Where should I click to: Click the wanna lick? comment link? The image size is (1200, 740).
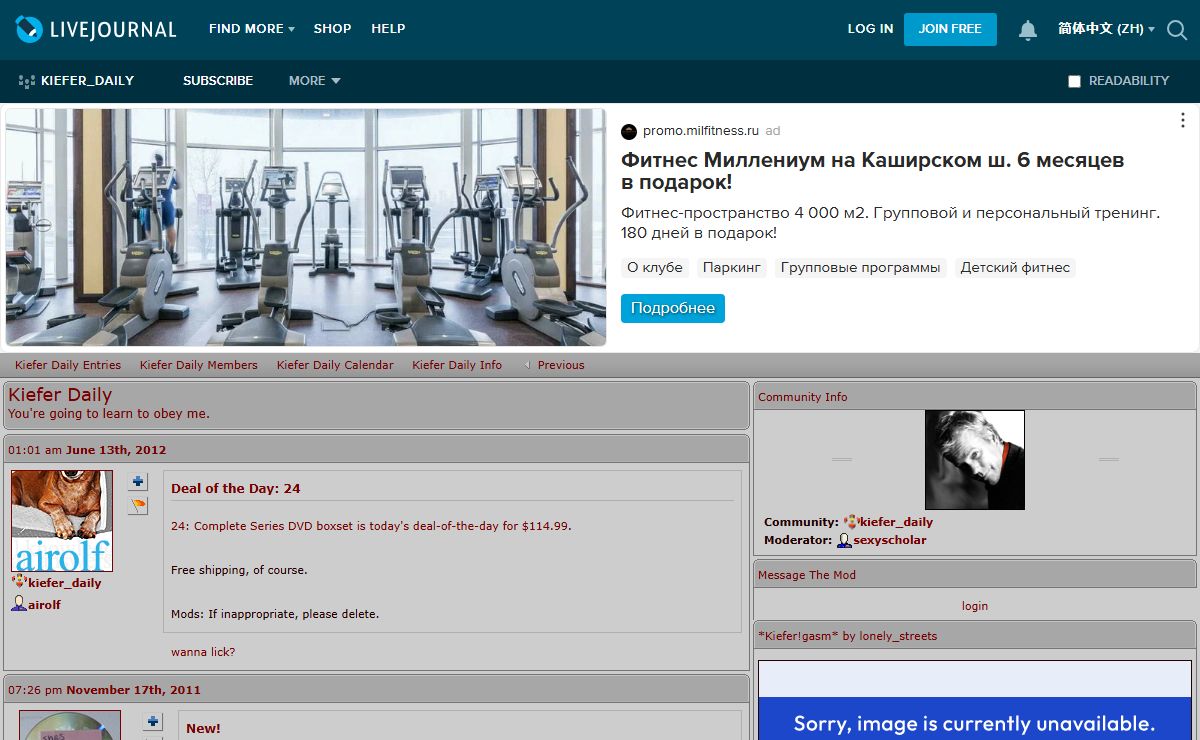pos(203,652)
